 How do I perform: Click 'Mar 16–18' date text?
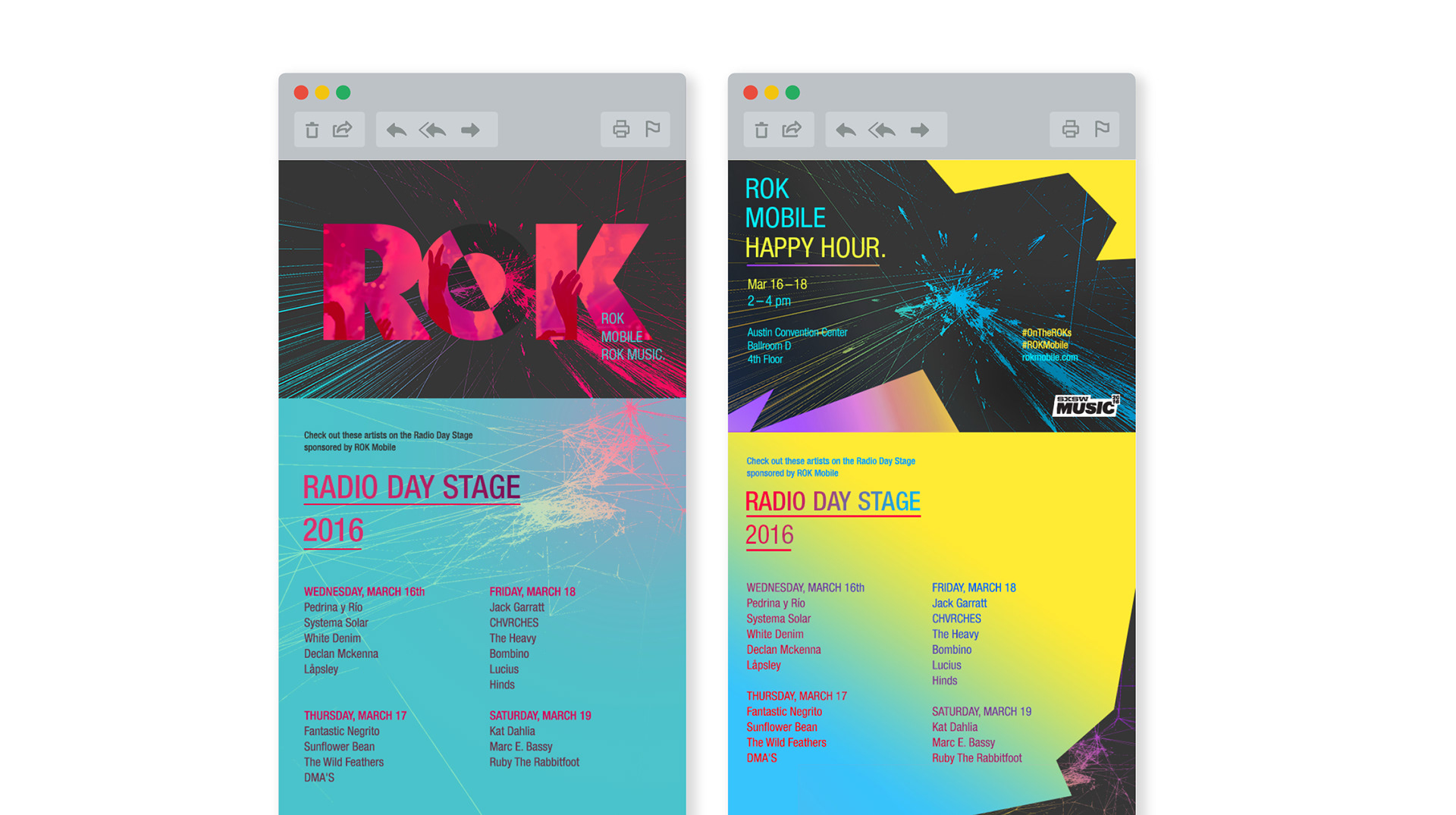[777, 284]
